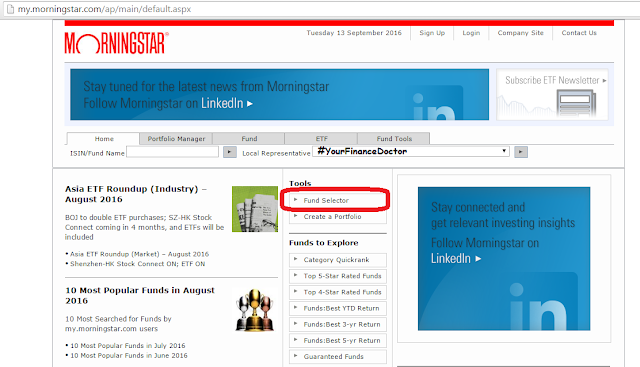Click the Local Representative go arrow button
Image resolution: width=640 pixels, height=367 pixels.
point(521,152)
